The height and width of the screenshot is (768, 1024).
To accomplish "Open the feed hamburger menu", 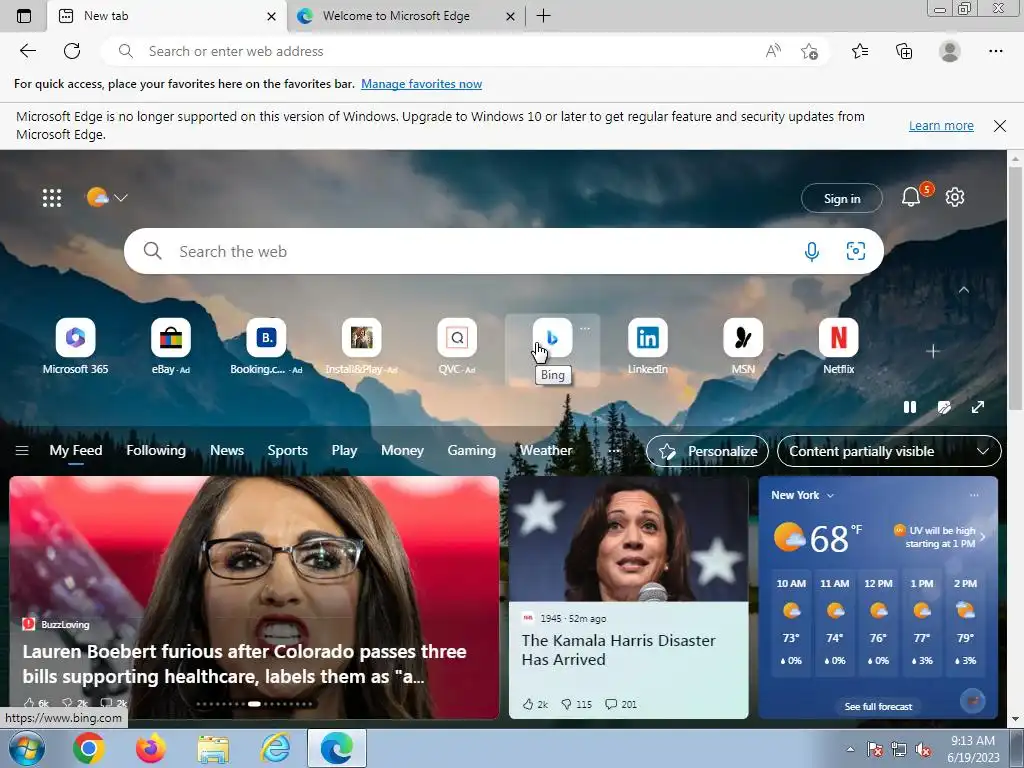I will tap(22, 451).
